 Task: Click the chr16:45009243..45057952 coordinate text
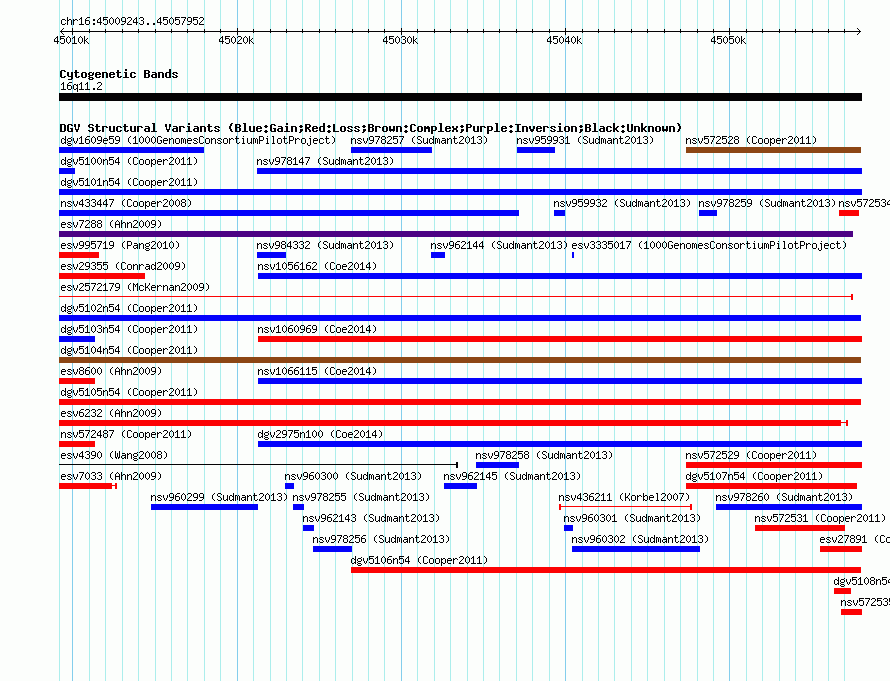pos(132,21)
